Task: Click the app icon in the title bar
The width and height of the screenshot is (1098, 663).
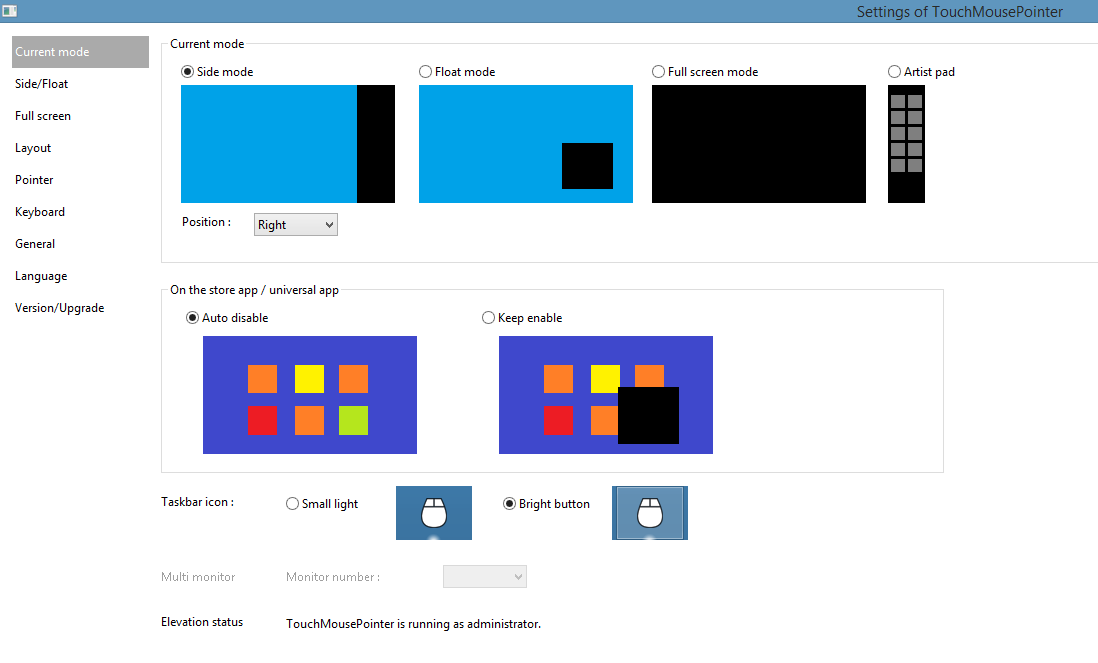Action: [9, 11]
